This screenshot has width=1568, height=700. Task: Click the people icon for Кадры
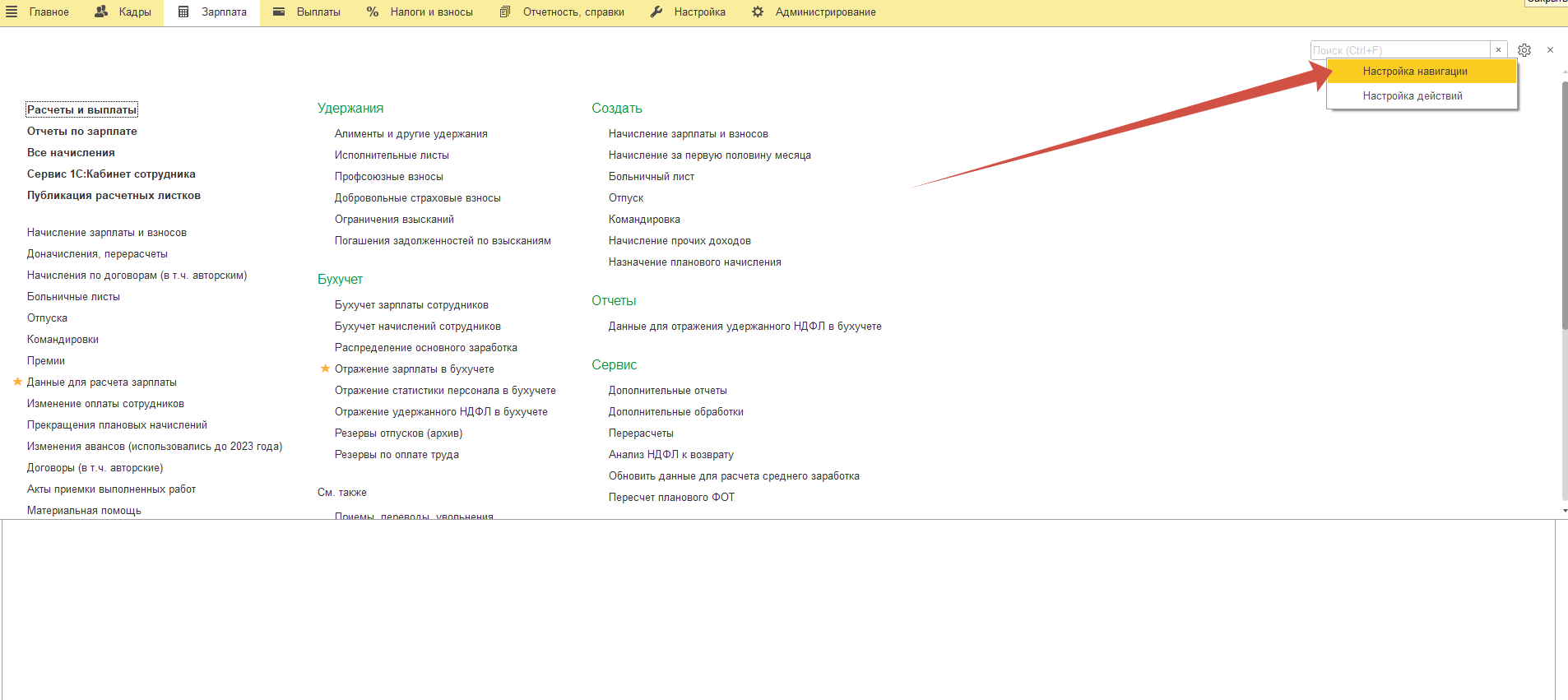101,12
